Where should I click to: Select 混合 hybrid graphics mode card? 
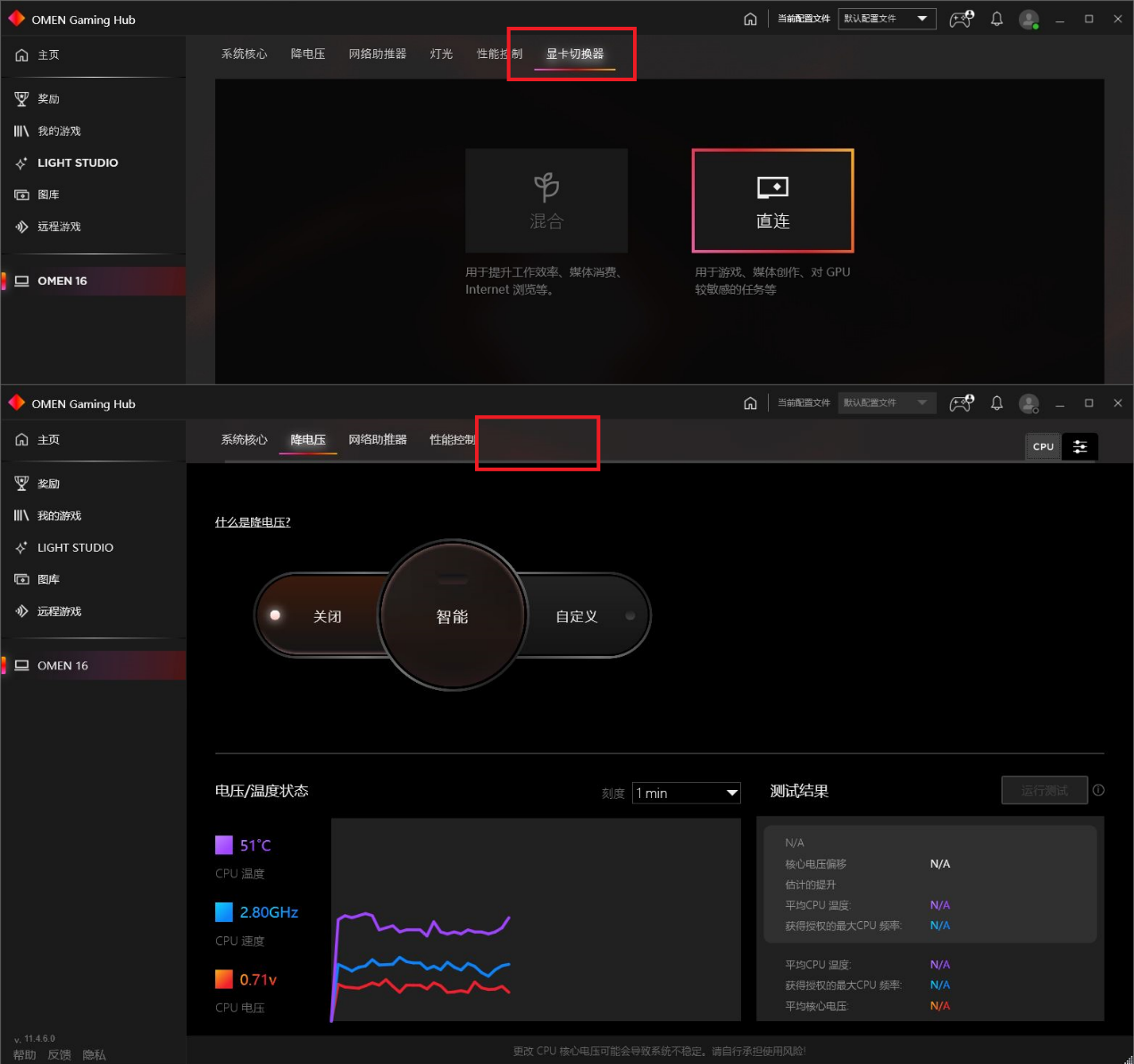(546, 201)
